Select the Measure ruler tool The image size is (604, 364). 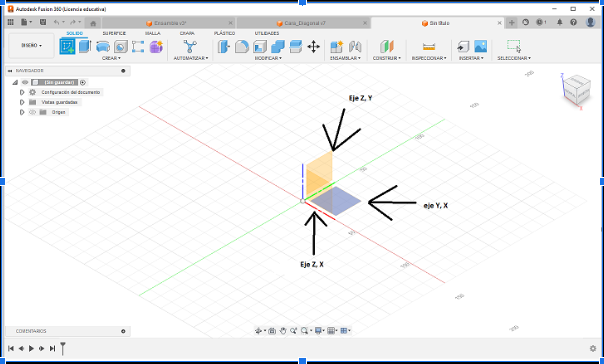(429, 47)
